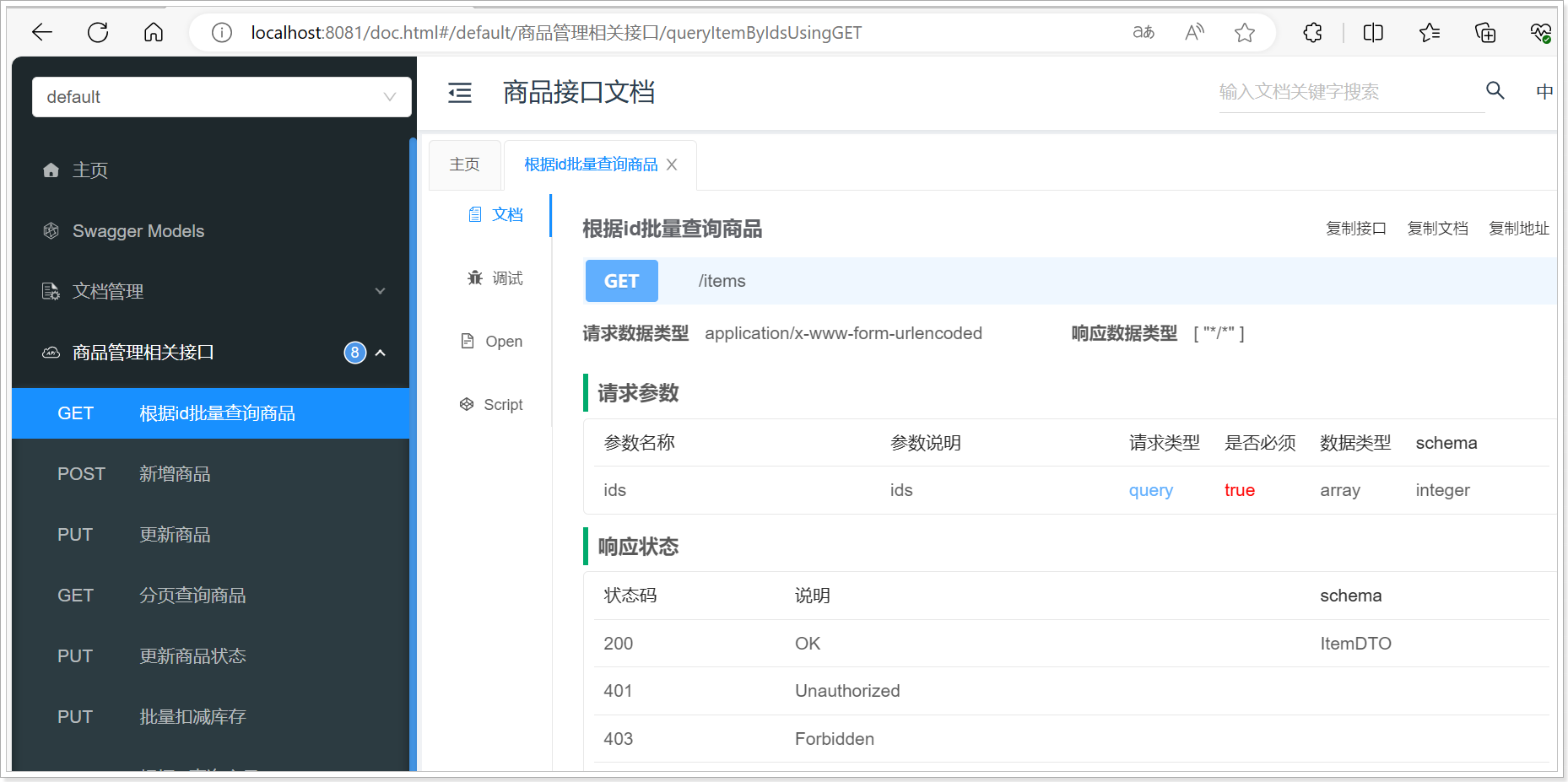Click the browser address bar URL
The image size is (1568, 782).
[556, 33]
